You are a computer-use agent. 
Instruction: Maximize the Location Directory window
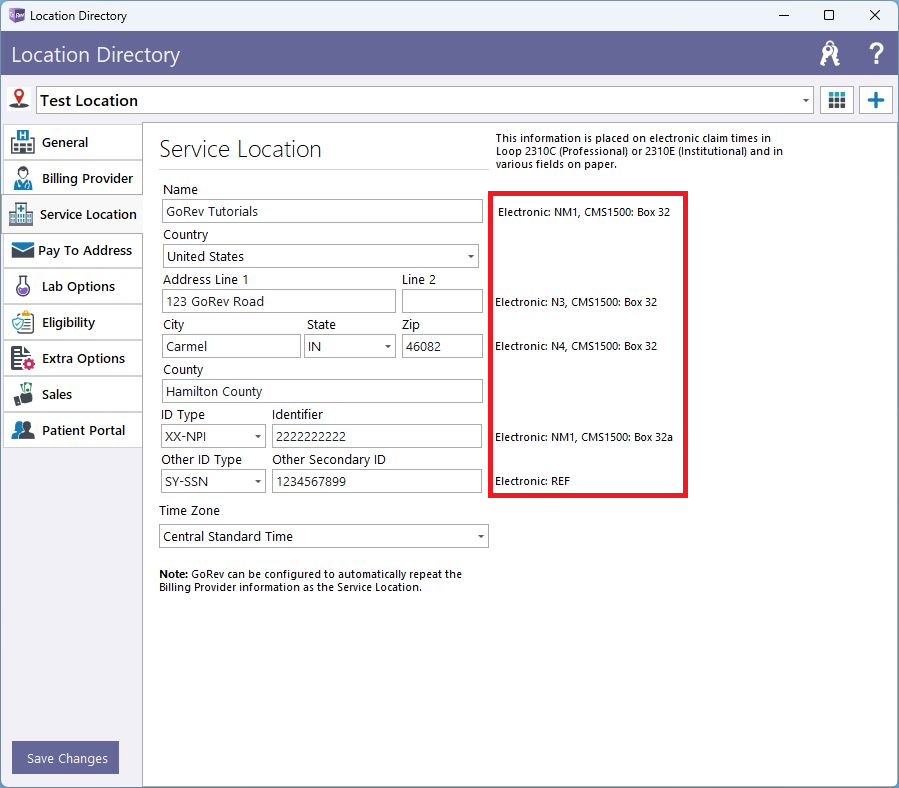point(828,15)
